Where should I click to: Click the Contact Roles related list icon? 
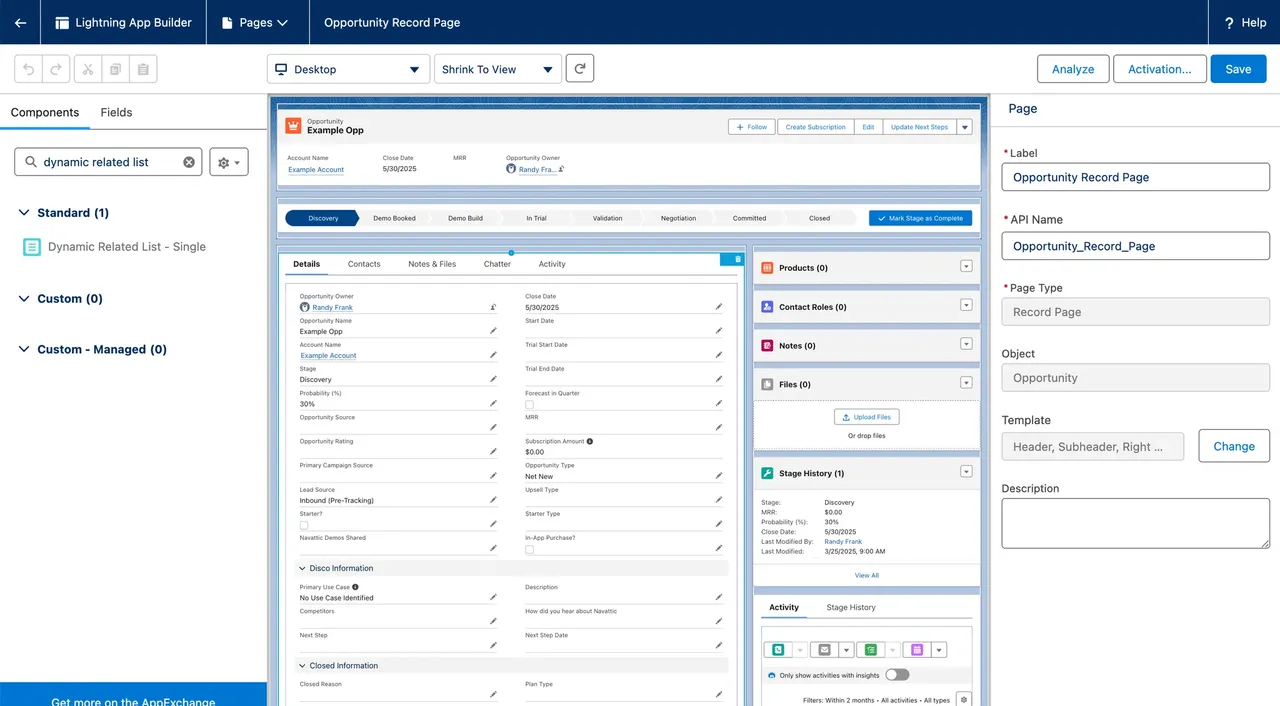point(767,307)
